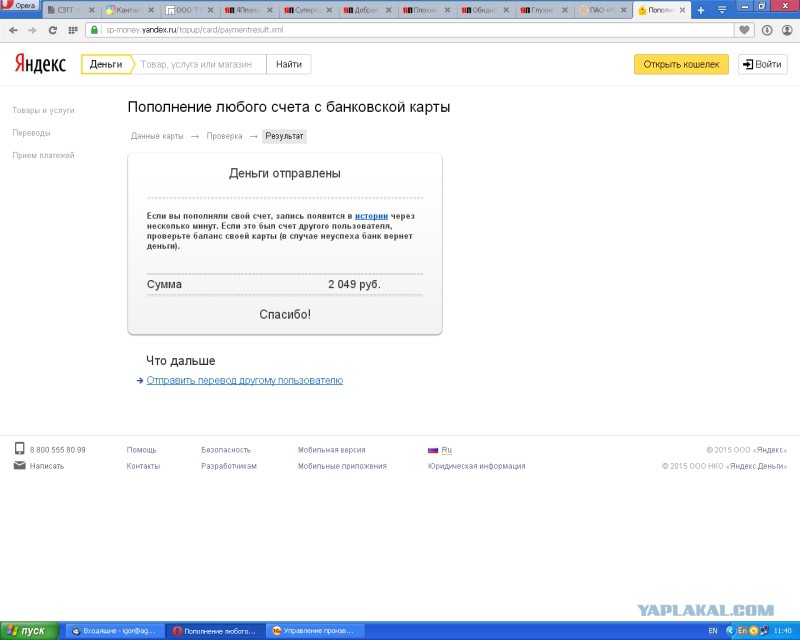This screenshot has height=640, width=800.
Task: Switch to Входящие mail taskbar window
Action: 114,631
